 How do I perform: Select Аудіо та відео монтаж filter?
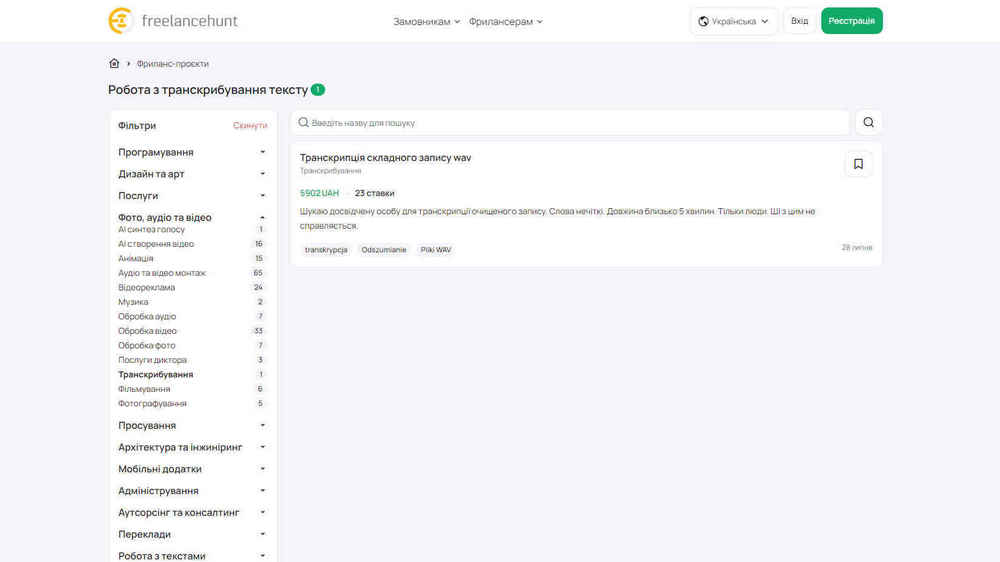[162, 273]
